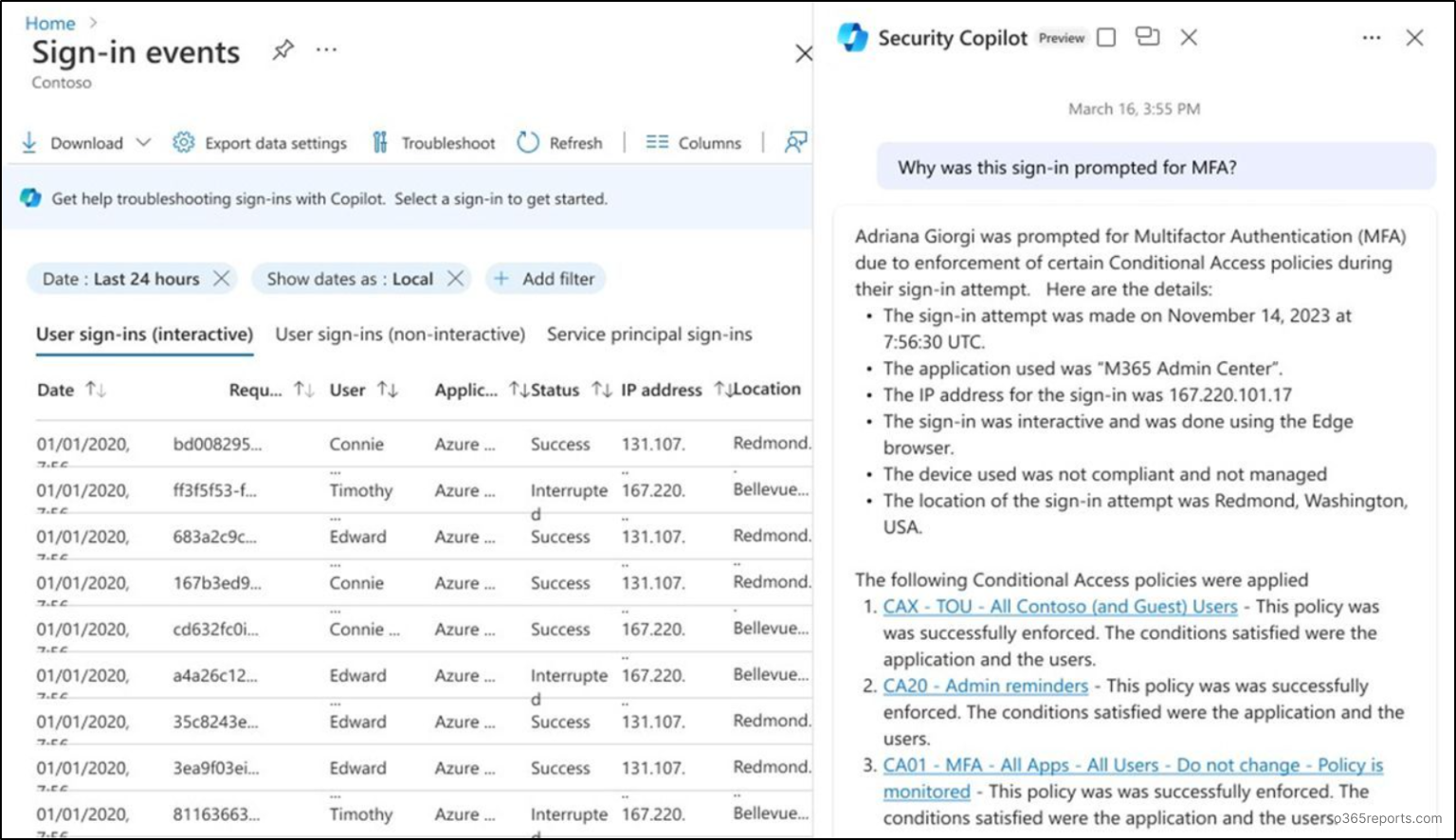Click the Download arrow icon

(x=29, y=142)
